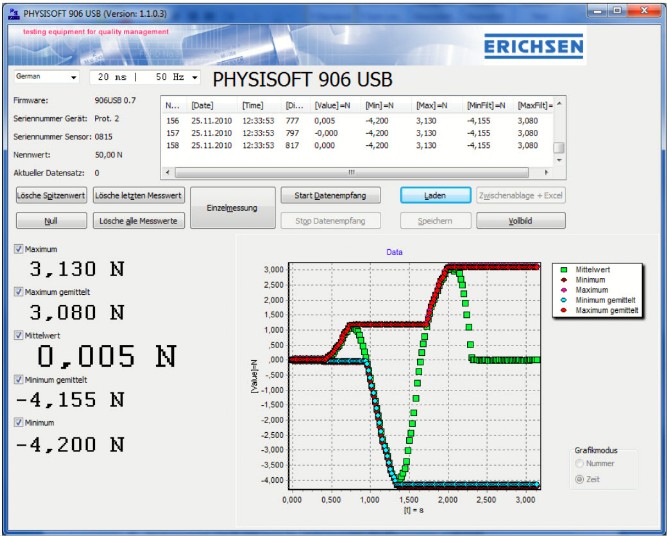
Task: Click the Data chart title
Action: [394, 252]
